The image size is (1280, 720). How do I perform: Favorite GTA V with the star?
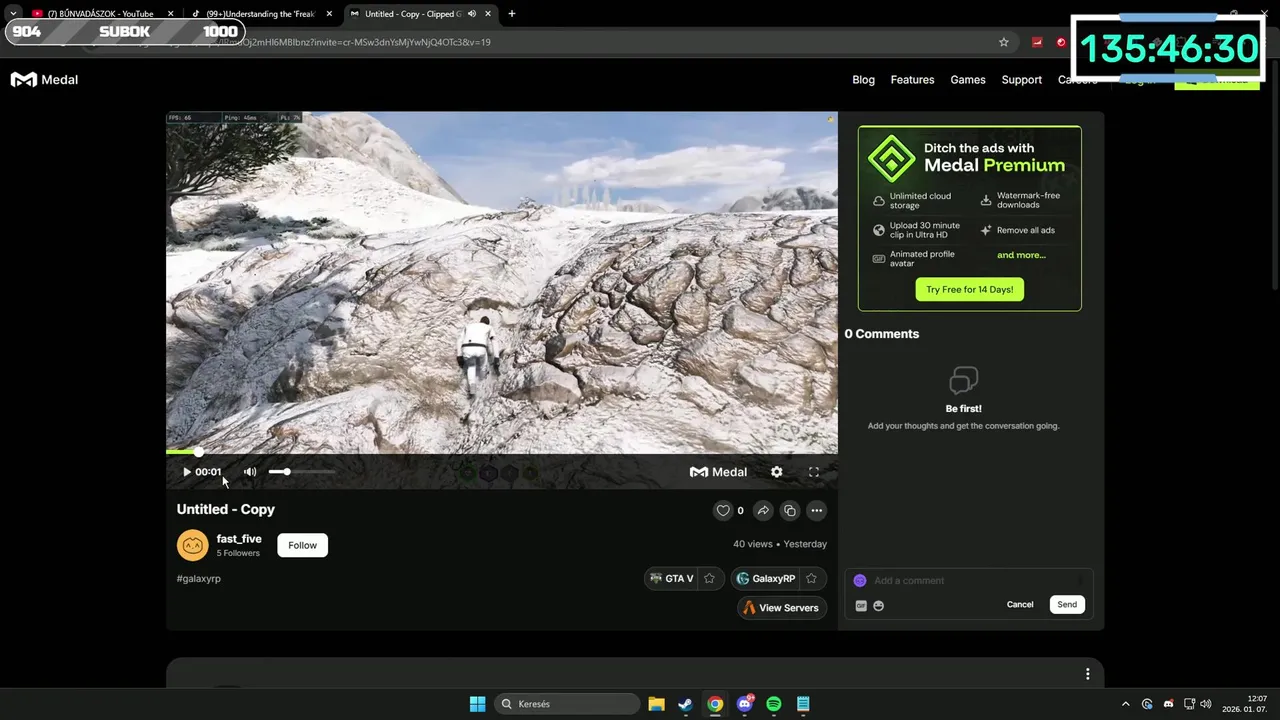coord(709,578)
